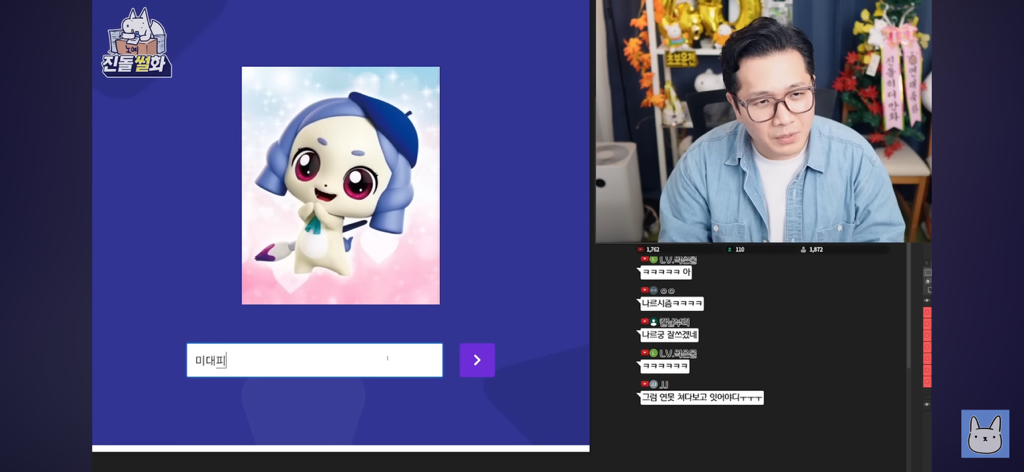
Task: Select the 1,762 viewer count
Action: (x=653, y=249)
